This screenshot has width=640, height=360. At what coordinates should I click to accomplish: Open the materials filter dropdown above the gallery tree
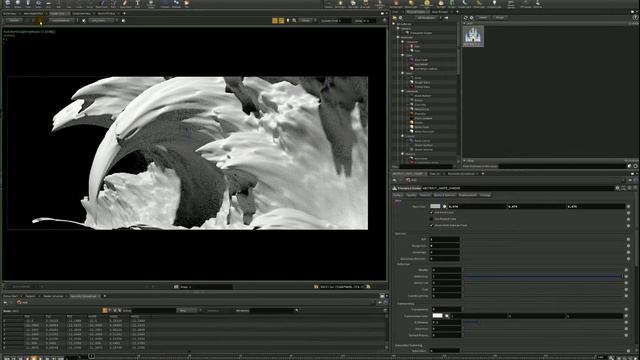click(x=427, y=18)
